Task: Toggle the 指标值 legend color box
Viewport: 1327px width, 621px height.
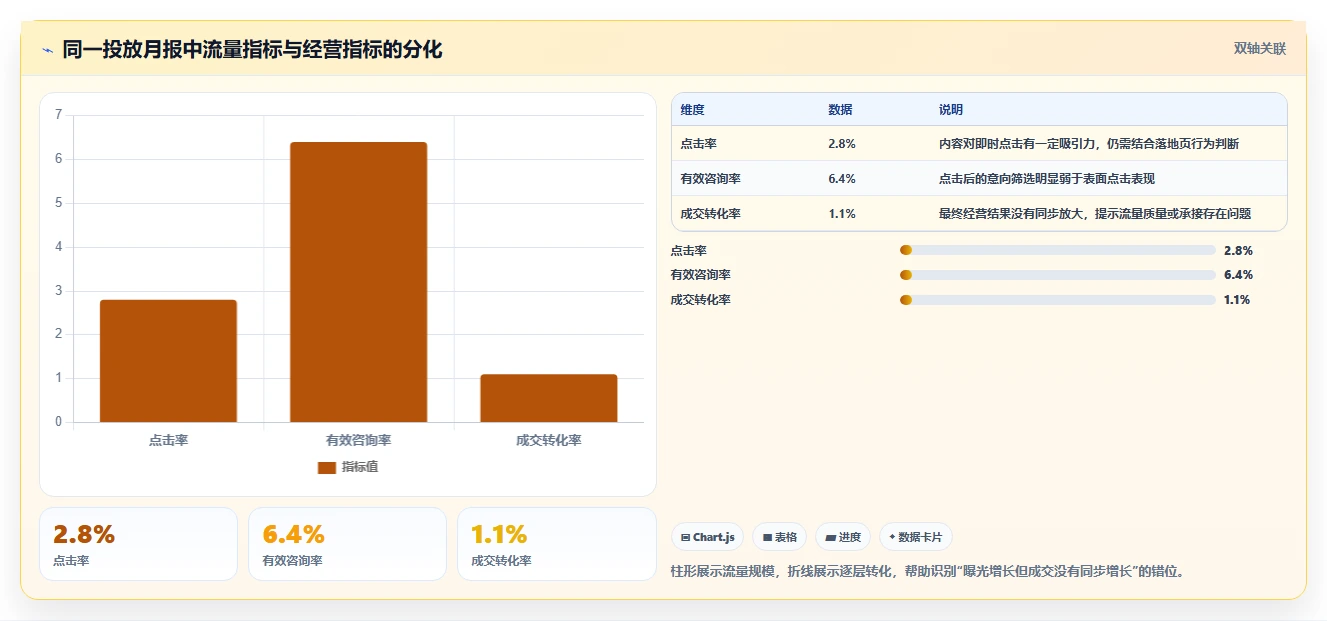Action: [327, 467]
